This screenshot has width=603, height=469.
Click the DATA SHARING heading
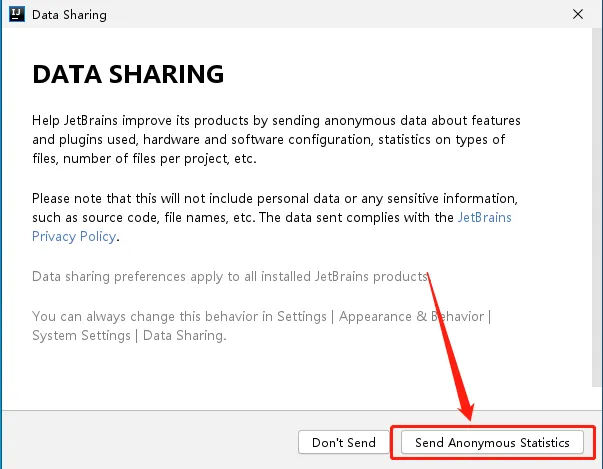pos(128,74)
